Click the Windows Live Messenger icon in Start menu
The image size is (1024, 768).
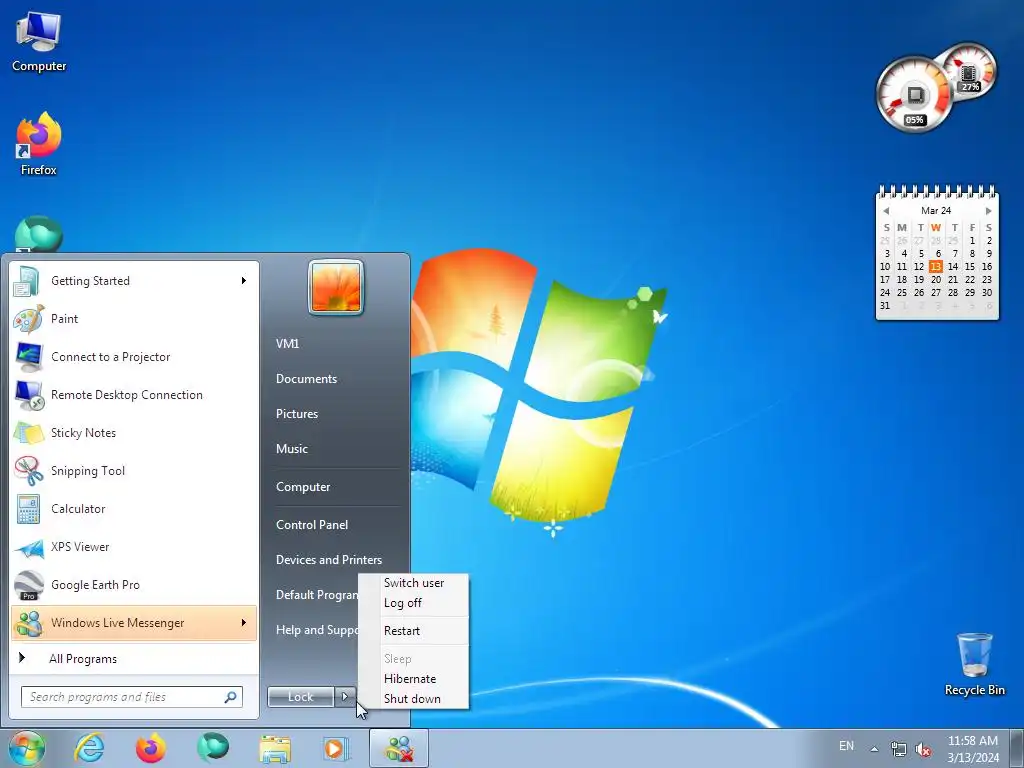(x=28, y=623)
